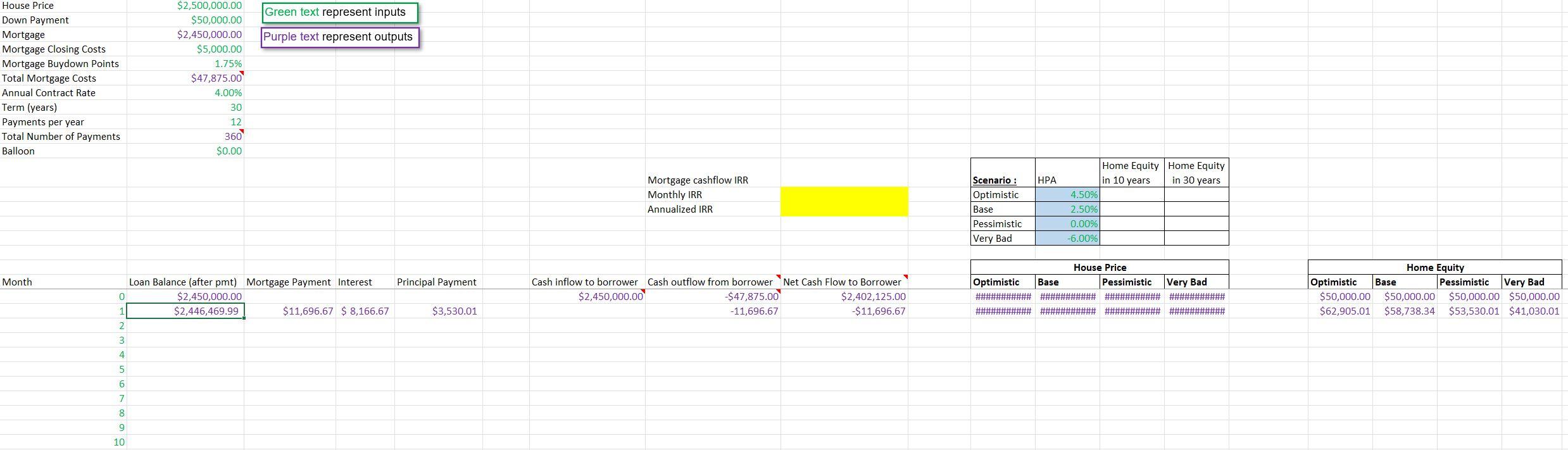Viewport: 1568px width, 450px height.
Task: Select Principal Payment value $3,530.01
Action: point(455,311)
